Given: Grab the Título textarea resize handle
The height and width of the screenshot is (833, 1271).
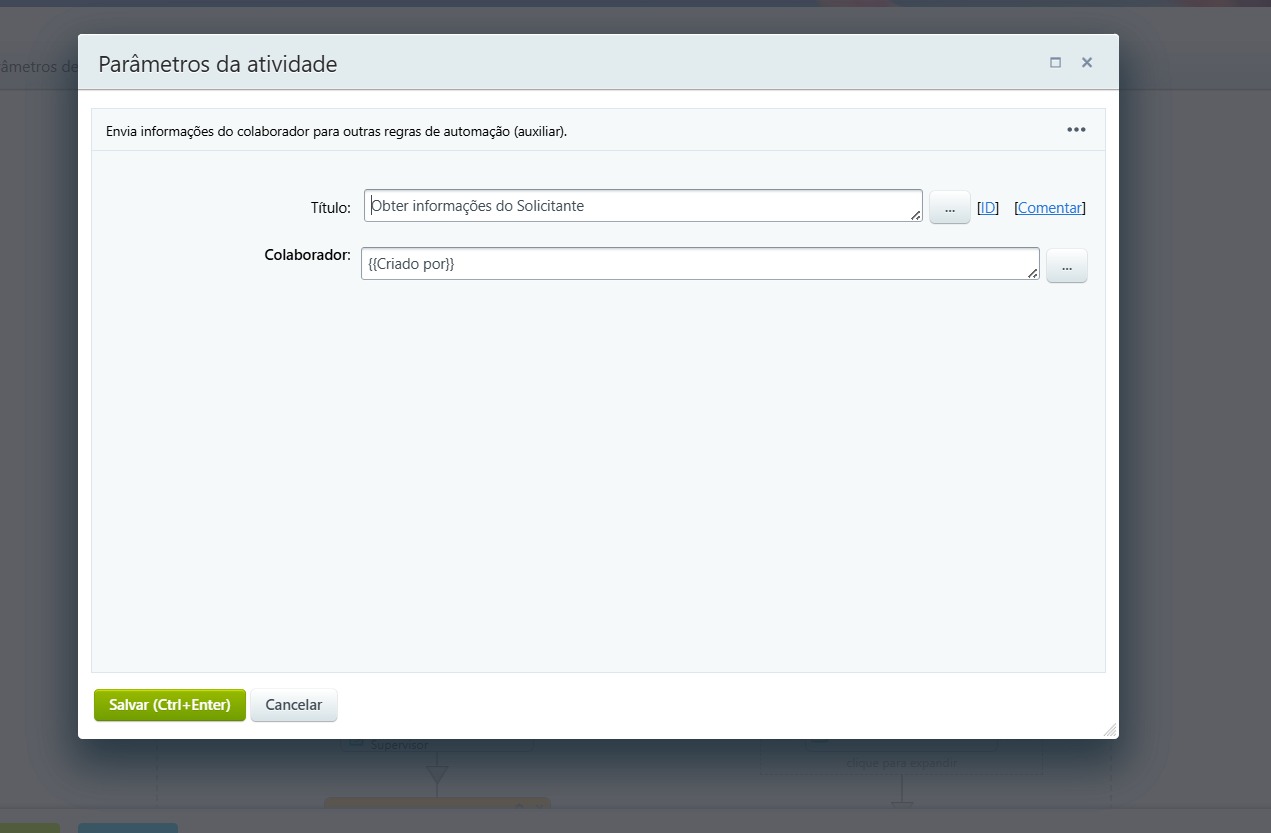Looking at the screenshot, I should coord(916,215).
